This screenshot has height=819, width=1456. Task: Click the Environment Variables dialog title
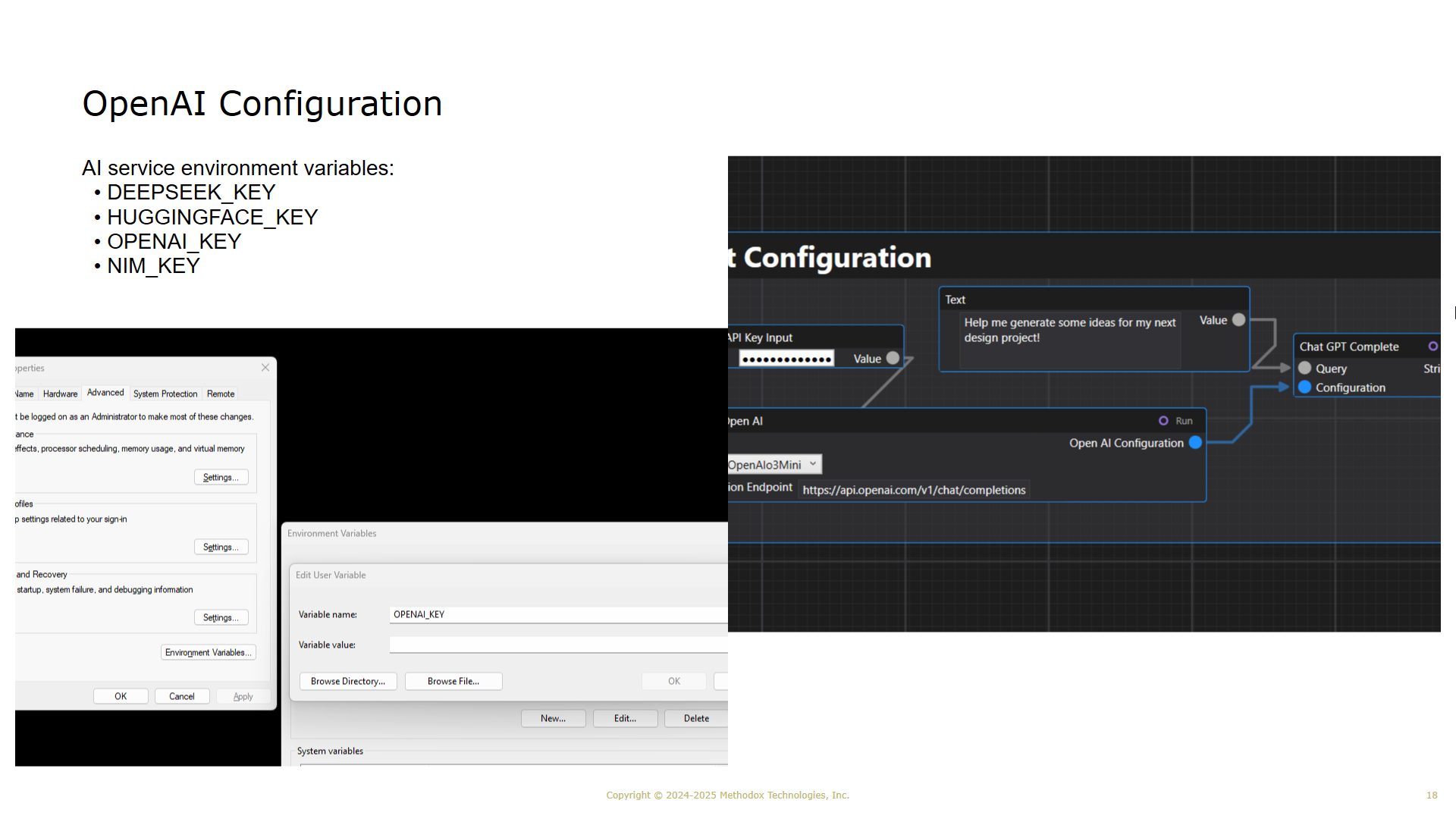[x=332, y=533]
